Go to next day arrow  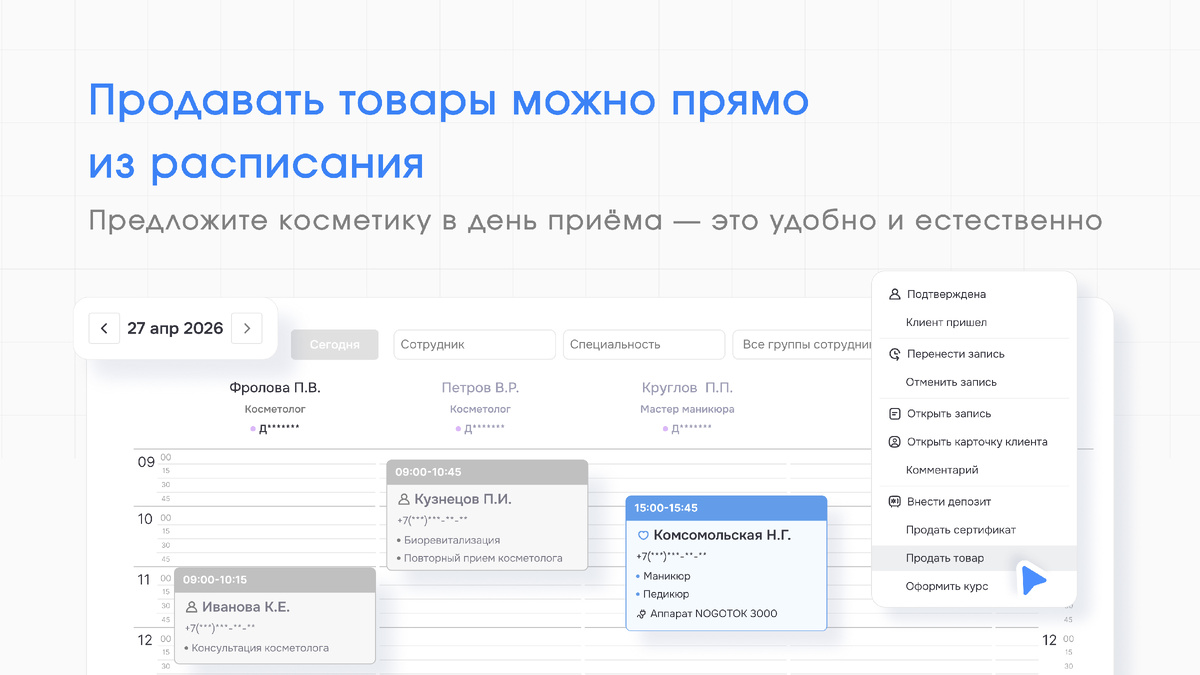click(247, 328)
